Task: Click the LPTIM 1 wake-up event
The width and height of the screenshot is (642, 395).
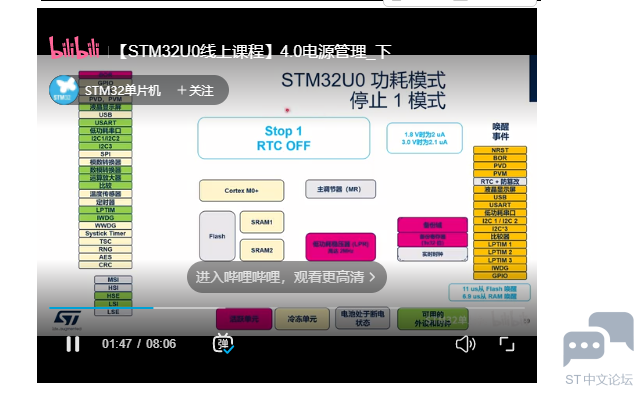Action: [x=500, y=244]
